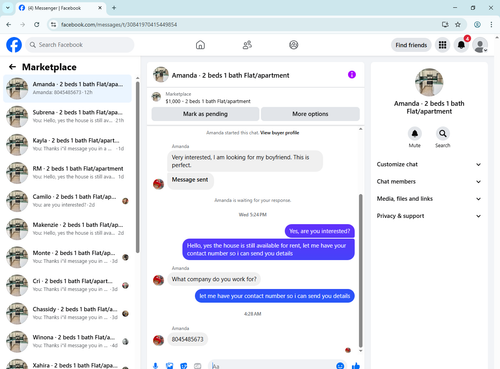Viewport: 500px width, 369px height.
Task: Send a thumbs up like
Action: tap(356, 366)
